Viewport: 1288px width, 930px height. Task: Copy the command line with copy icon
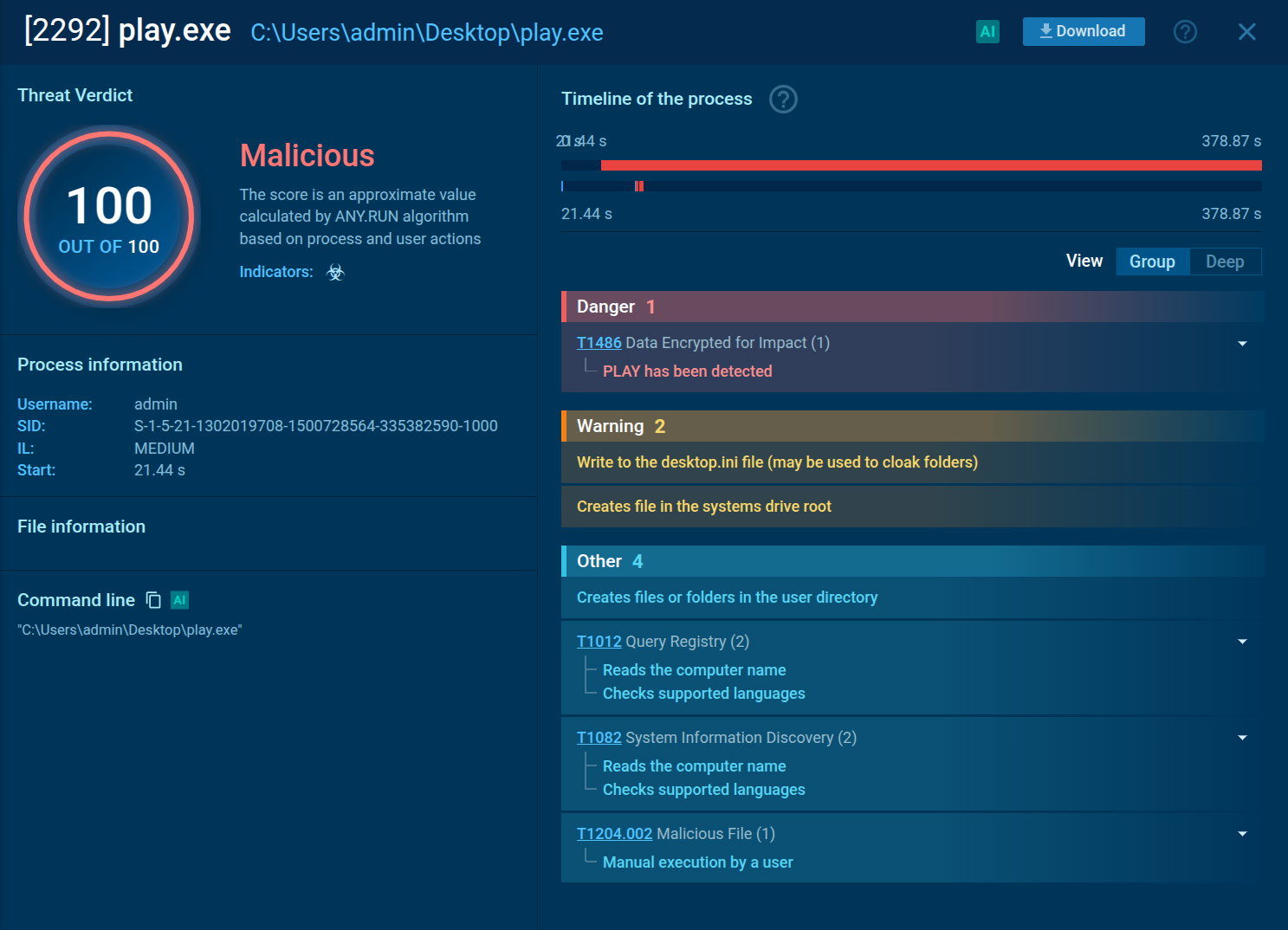coord(153,600)
